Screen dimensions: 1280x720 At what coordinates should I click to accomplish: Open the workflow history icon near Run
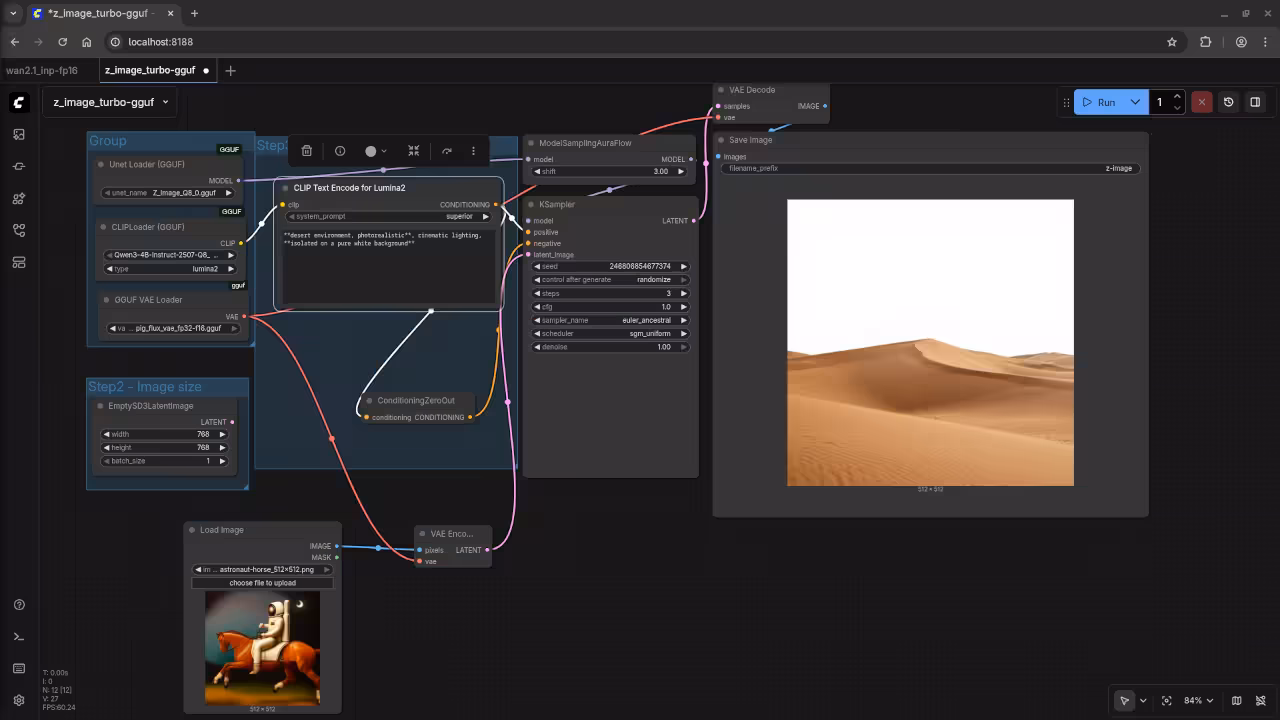1229,102
